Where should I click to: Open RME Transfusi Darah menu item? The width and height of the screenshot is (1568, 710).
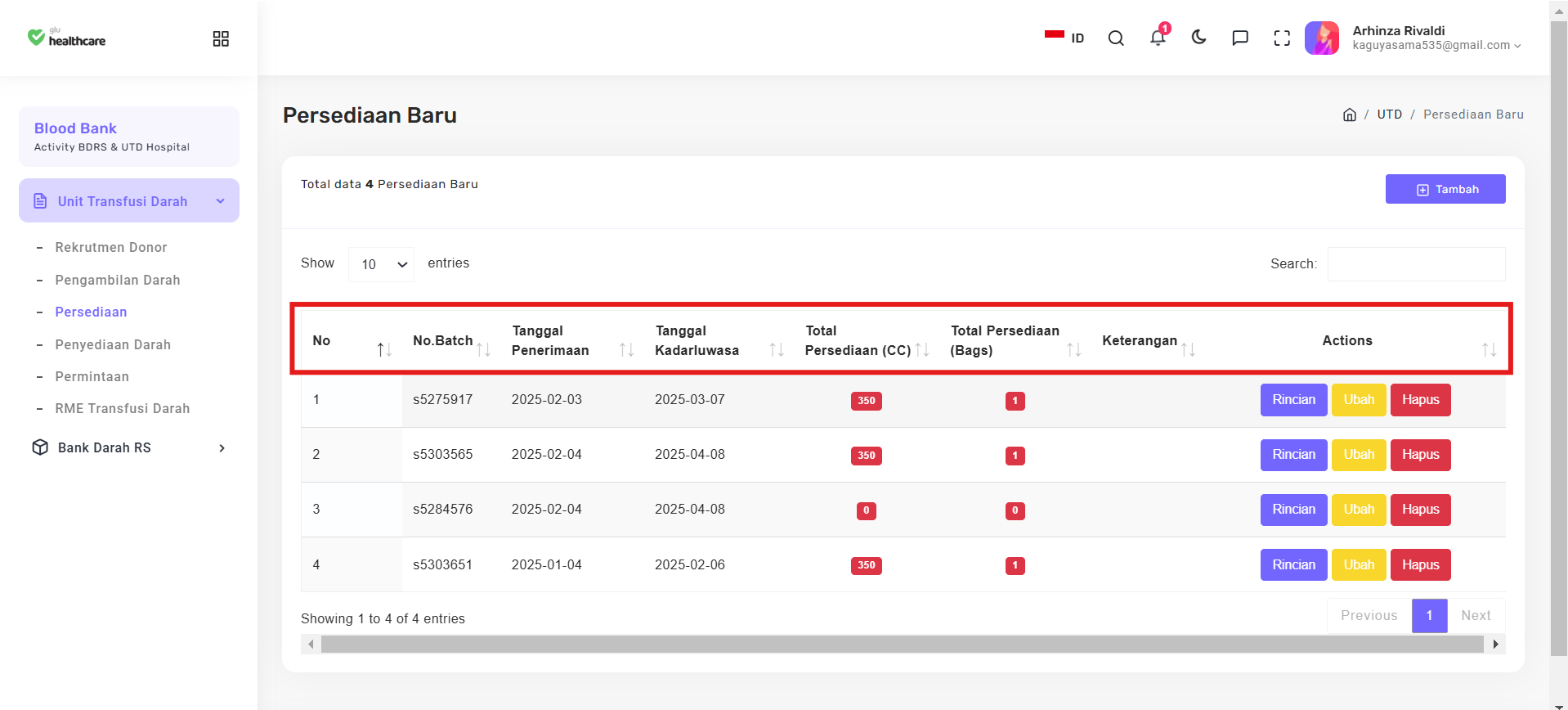123,408
